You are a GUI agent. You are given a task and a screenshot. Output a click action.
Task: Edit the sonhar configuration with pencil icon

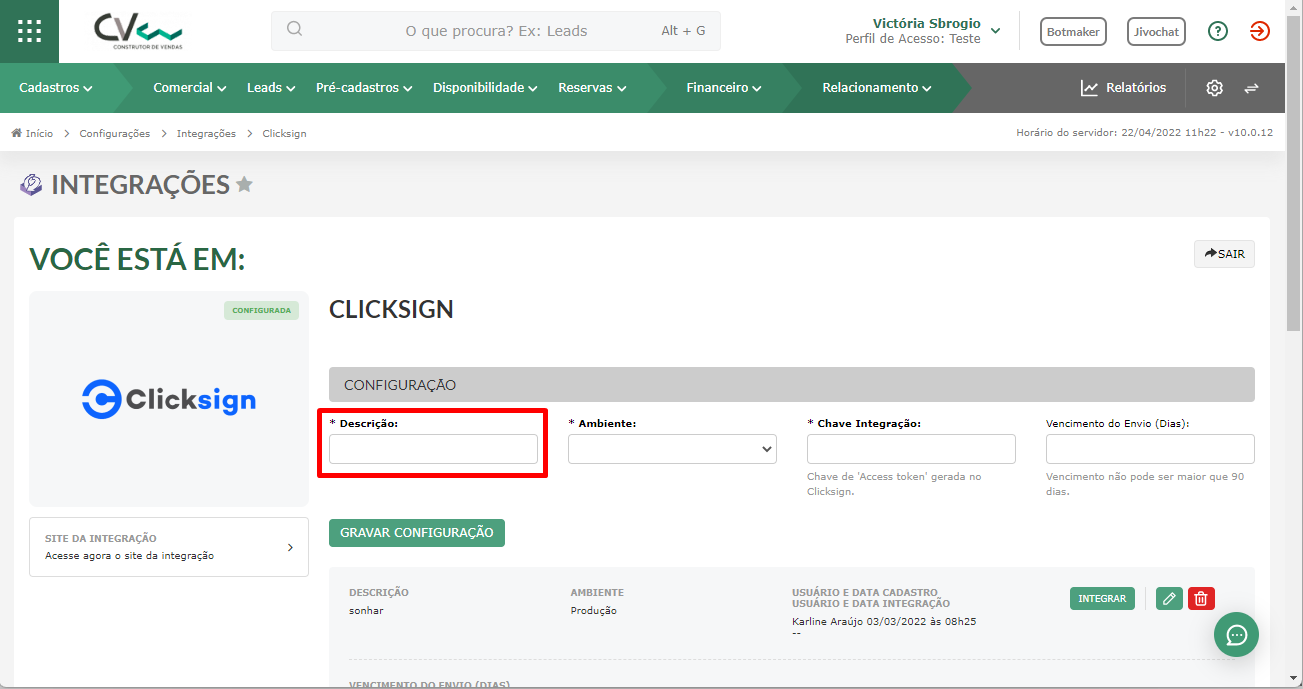click(x=1169, y=599)
